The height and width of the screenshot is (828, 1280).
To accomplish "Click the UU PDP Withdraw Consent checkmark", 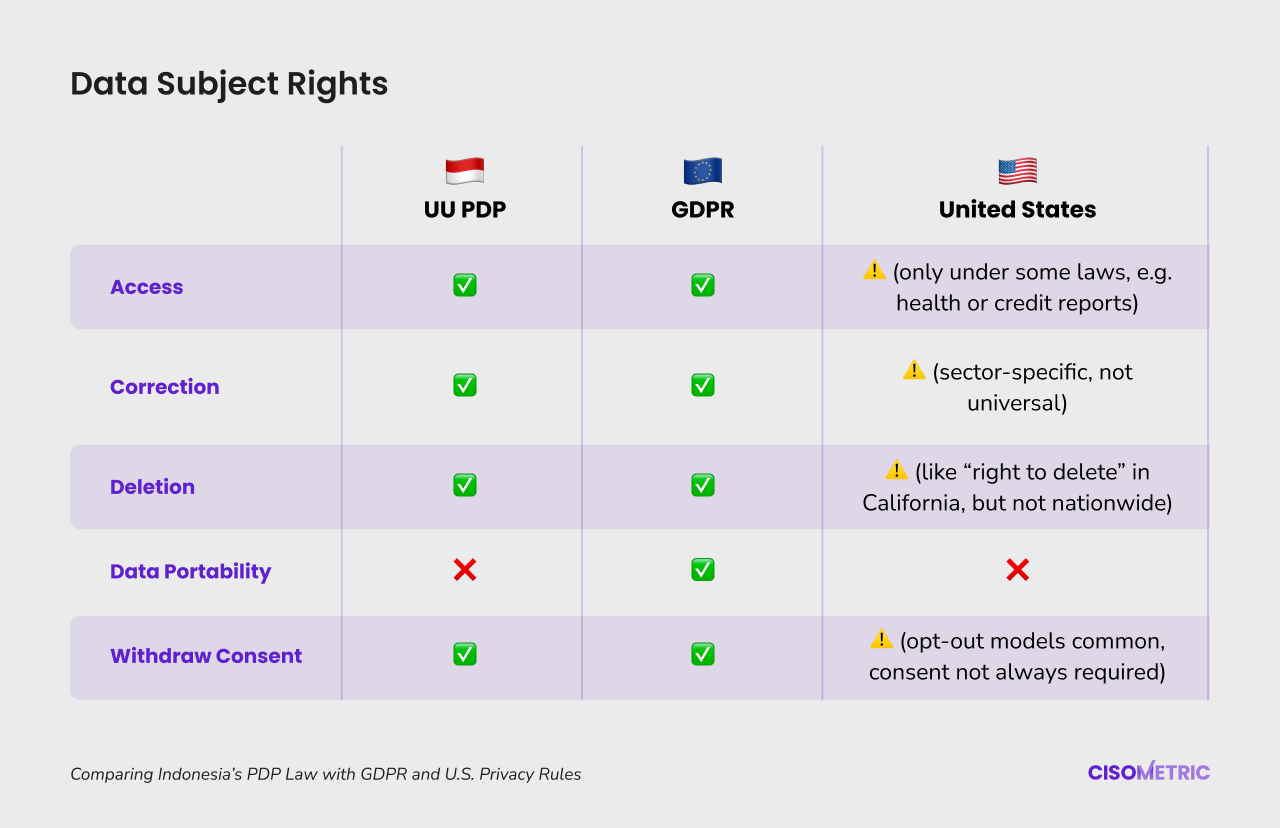I will click(464, 654).
